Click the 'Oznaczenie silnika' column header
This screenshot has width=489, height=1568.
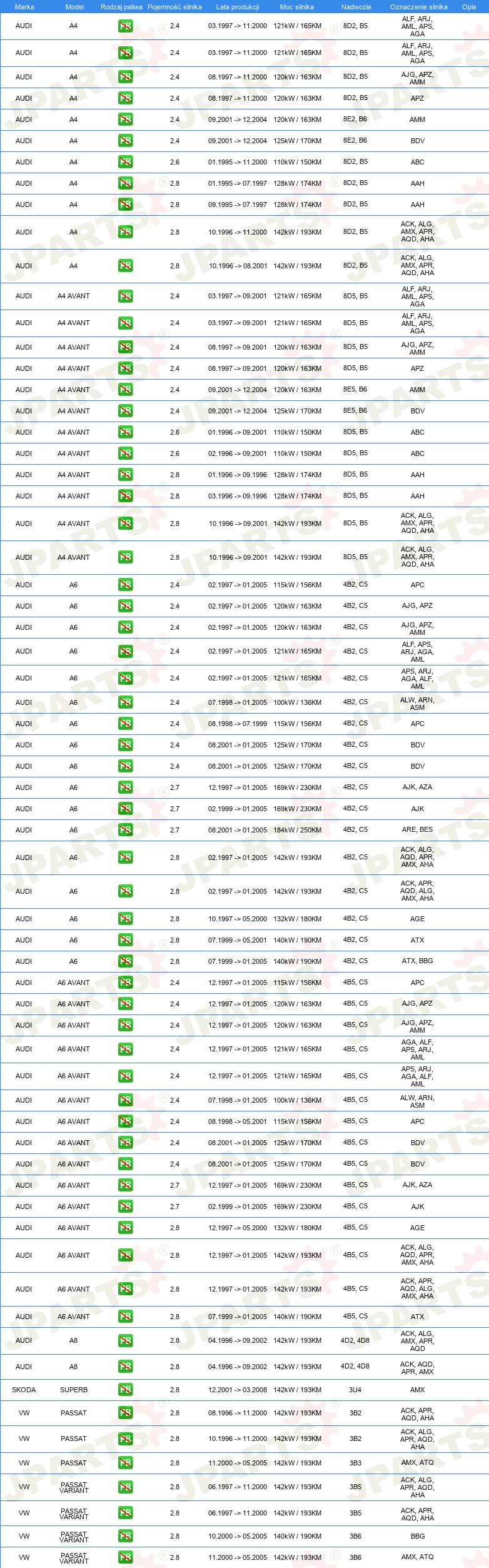418,7
